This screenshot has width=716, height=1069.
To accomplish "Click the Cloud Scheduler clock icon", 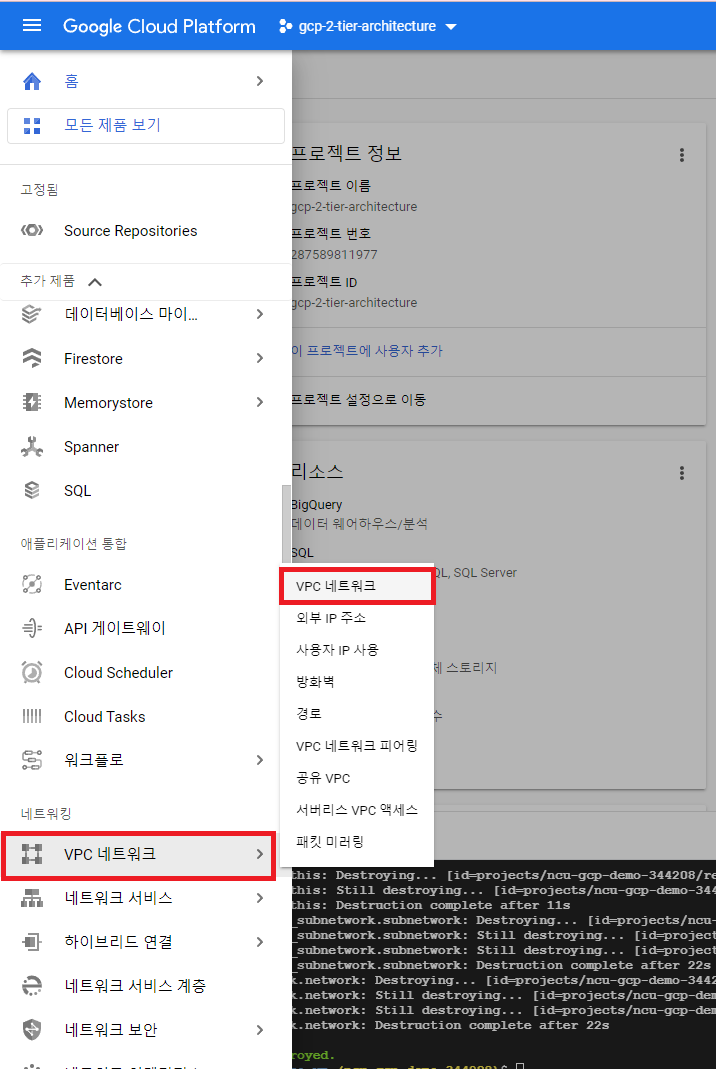I will pyautogui.click(x=32, y=672).
